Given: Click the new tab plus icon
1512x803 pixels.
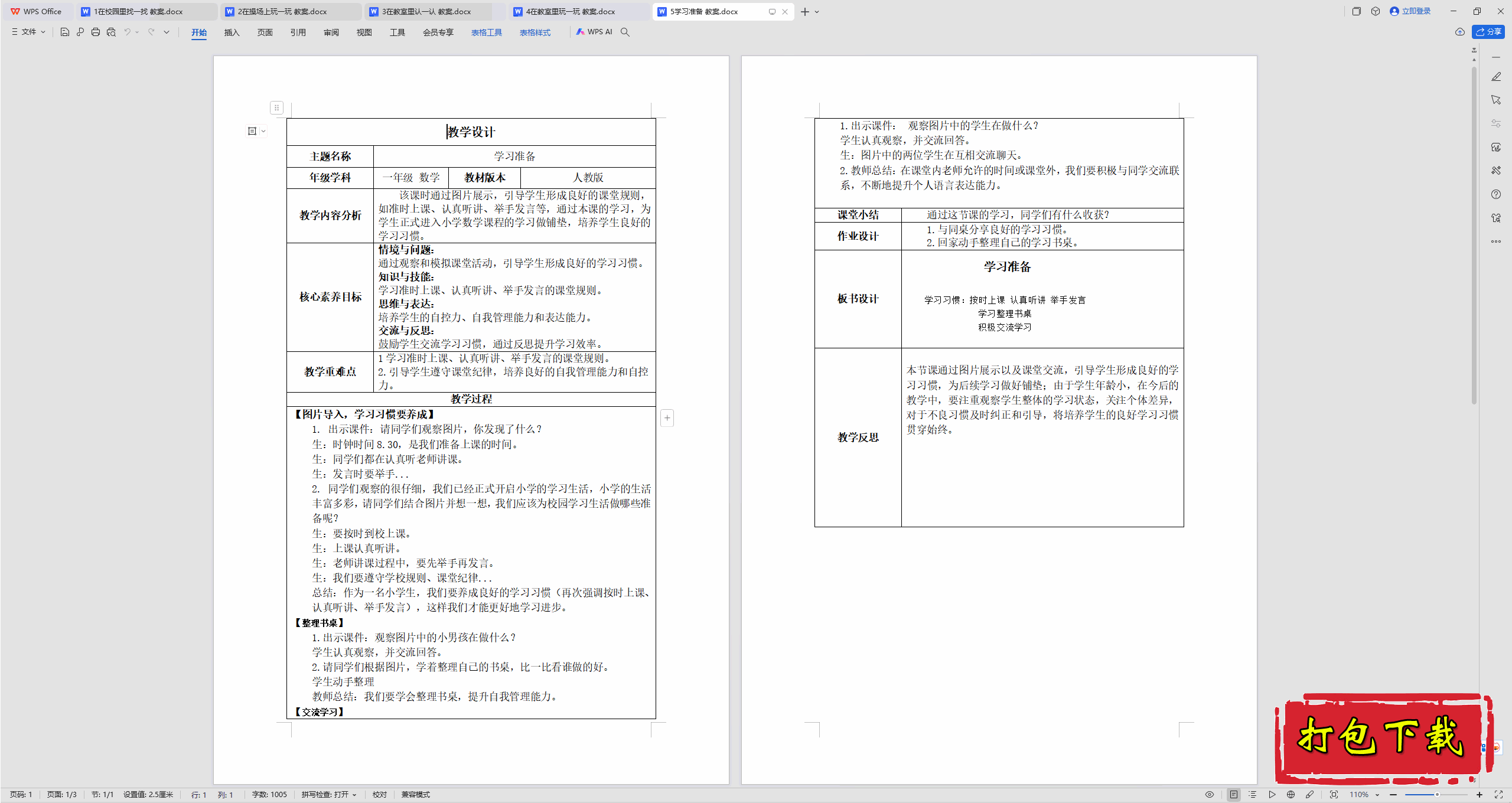Looking at the screenshot, I should point(804,11).
